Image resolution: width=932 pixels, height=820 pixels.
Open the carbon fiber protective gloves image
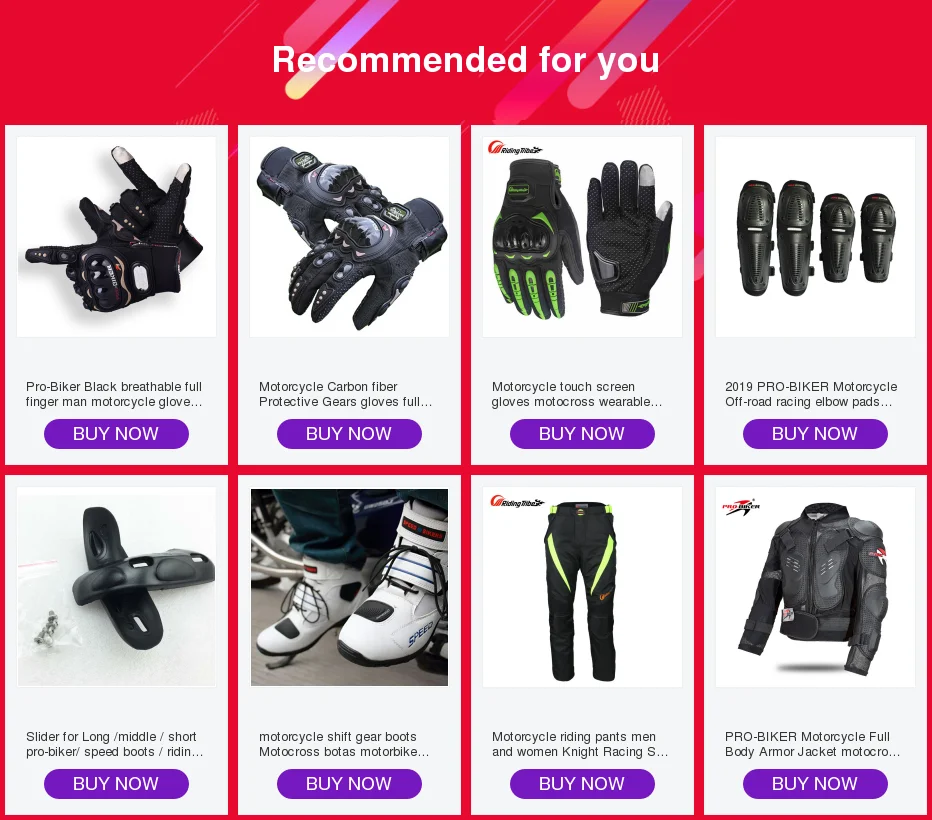[350, 237]
